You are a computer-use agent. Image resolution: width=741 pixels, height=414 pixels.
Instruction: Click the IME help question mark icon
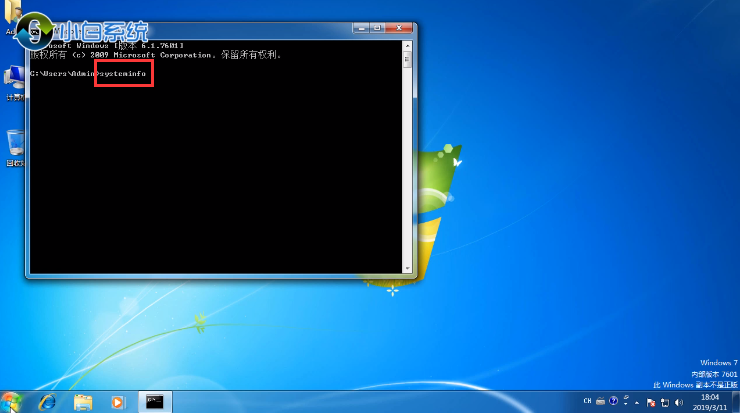[613, 402]
